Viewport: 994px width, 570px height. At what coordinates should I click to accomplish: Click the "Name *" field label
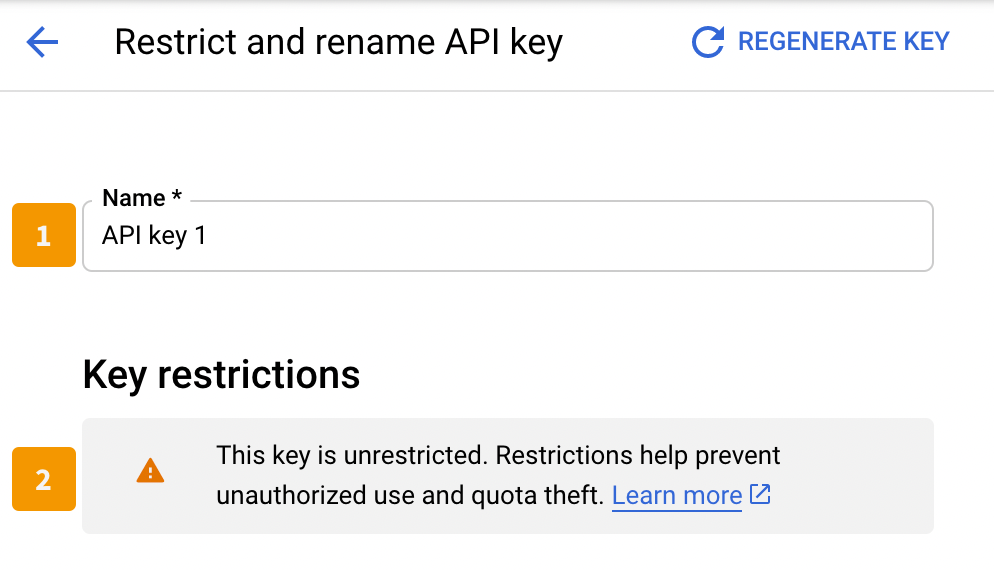pos(142,198)
